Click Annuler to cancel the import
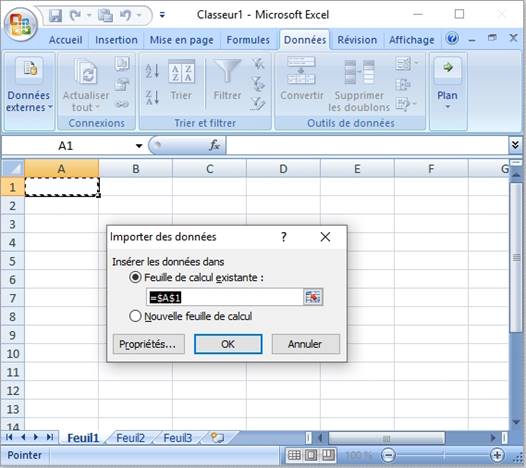This screenshot has width=526, height=468. point(306,344)
